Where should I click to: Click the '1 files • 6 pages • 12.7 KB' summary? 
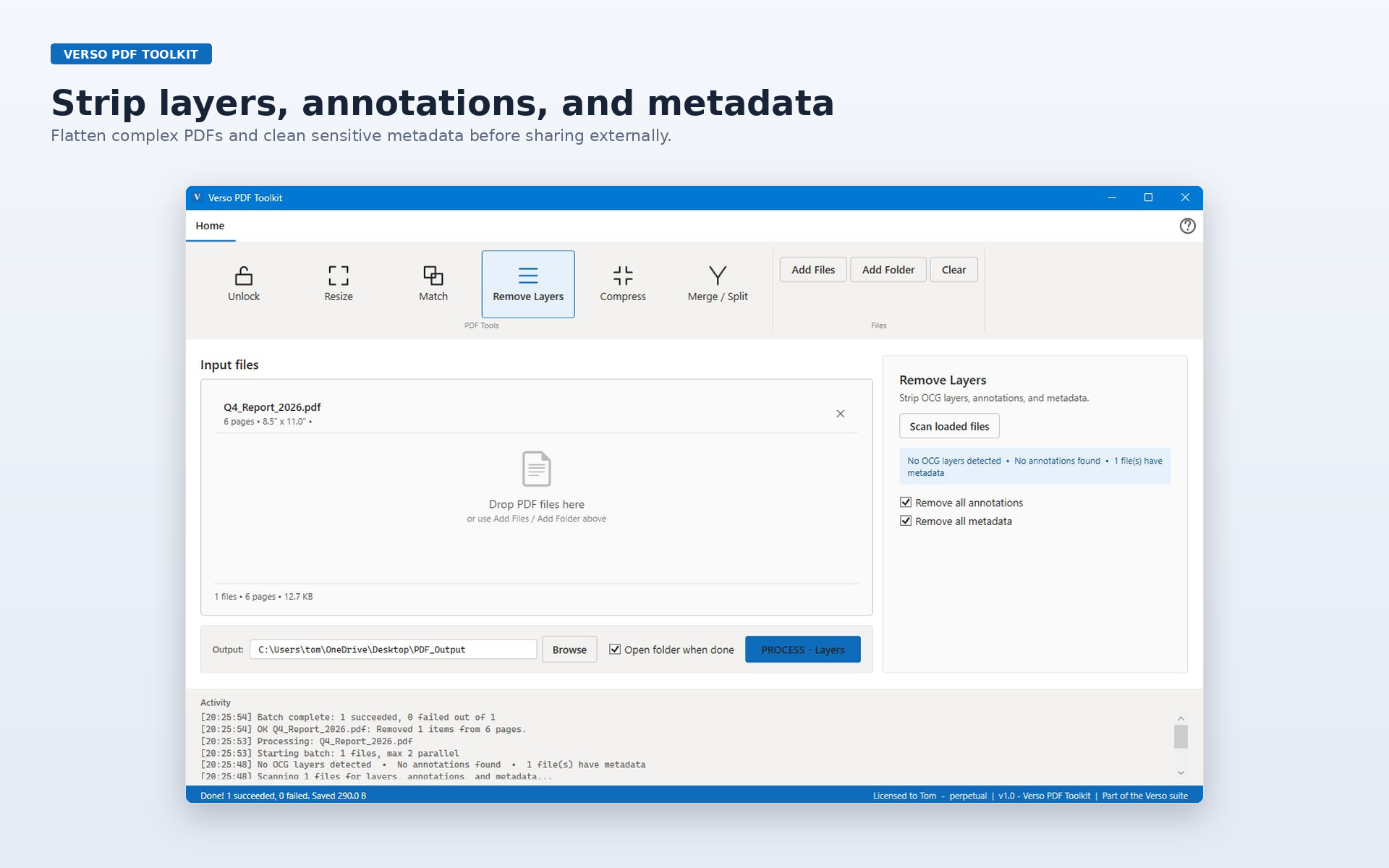click(x=263, y=597)
